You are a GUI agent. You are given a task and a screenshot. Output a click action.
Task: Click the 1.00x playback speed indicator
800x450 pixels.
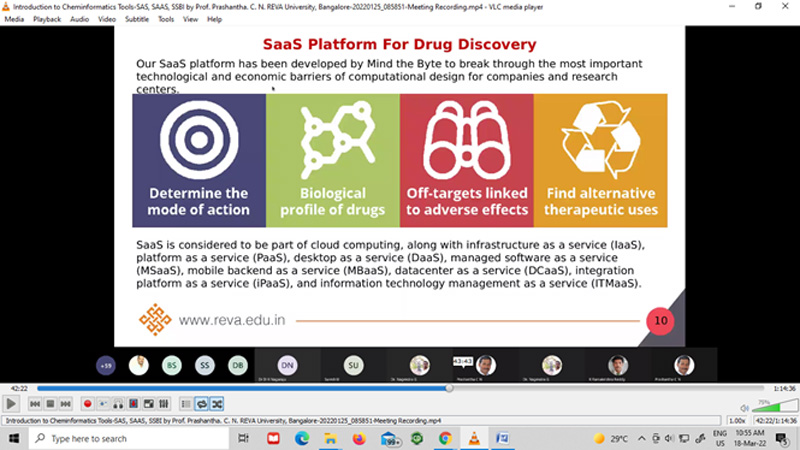click(x=737, y=421)
